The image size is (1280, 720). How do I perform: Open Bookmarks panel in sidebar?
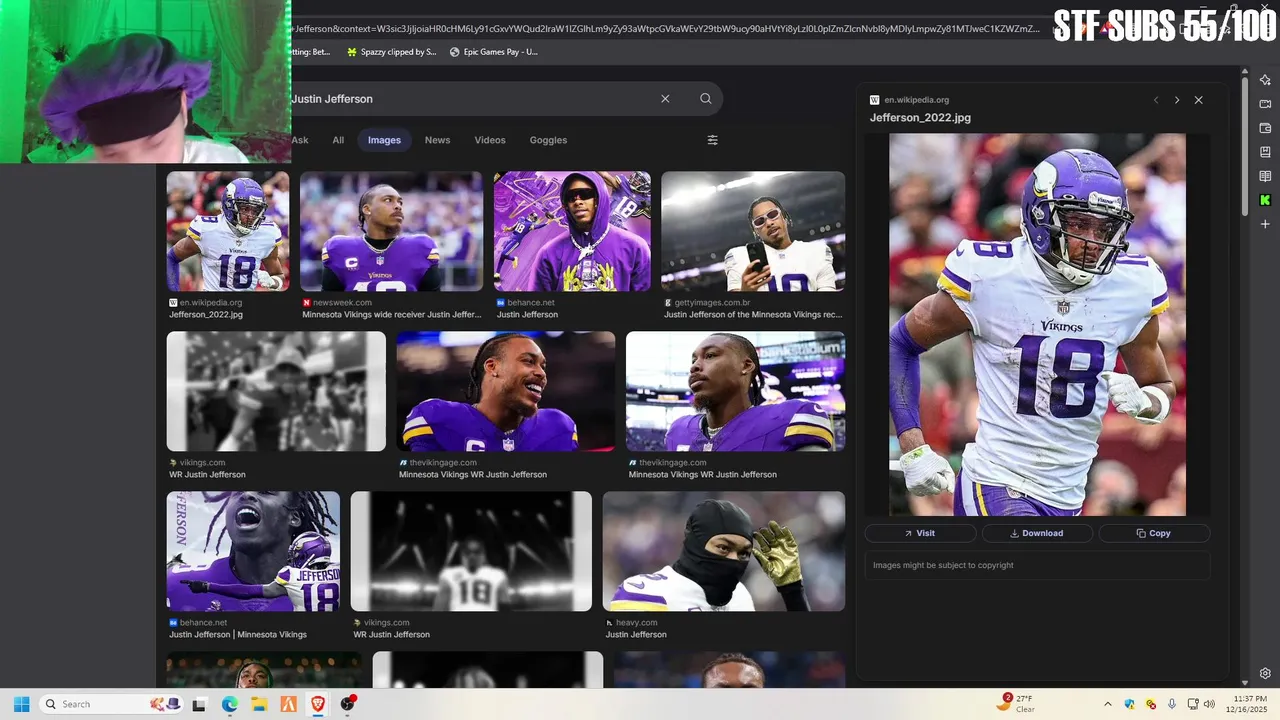pos(1265,152)
